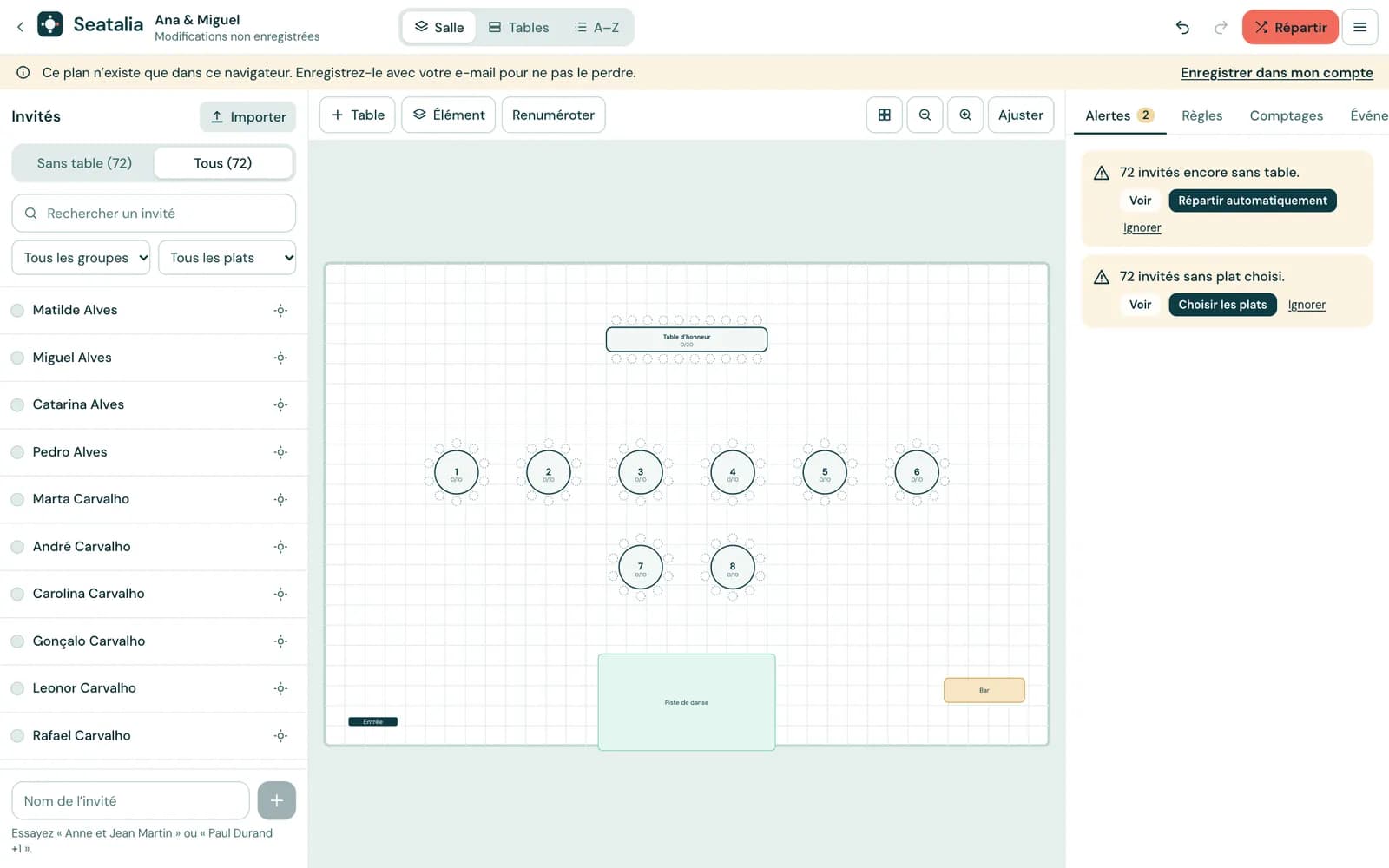Click the zoom in magnifier
Image resolution: width=1389 pixels, height=868 pixels.
[x=965, y=115]
